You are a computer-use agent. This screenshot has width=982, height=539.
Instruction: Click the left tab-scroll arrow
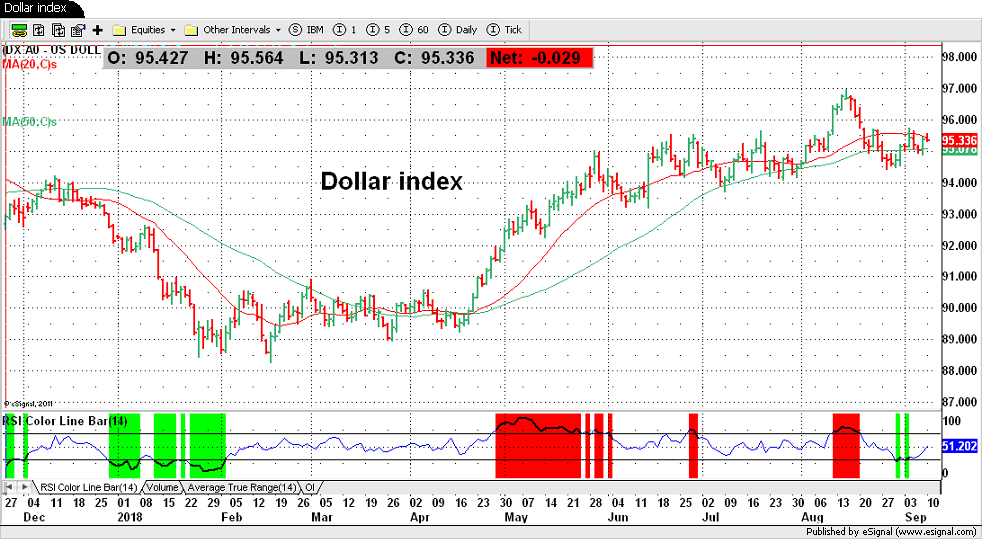click(x=10, y=486)
